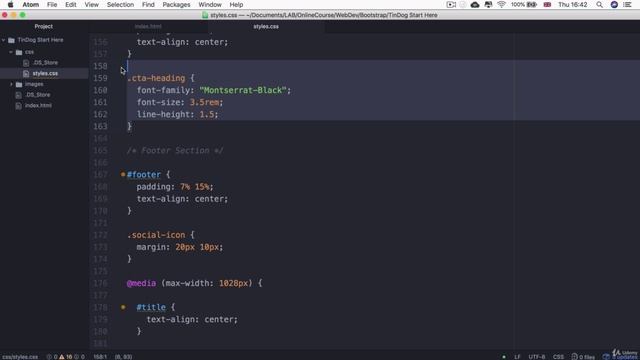Open index.html in the tree view
Screen dimensions: 640x360
(x=38, y=105)
